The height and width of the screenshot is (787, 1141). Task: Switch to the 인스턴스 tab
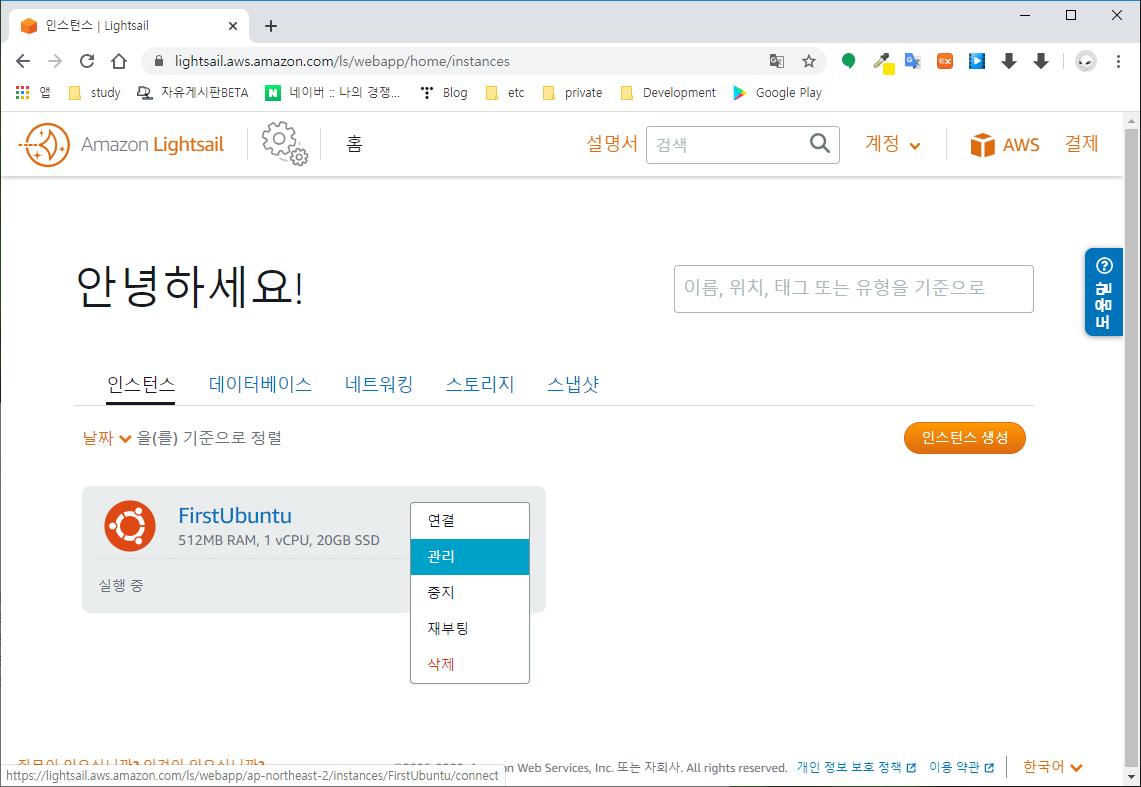click(x=140, y=384)
